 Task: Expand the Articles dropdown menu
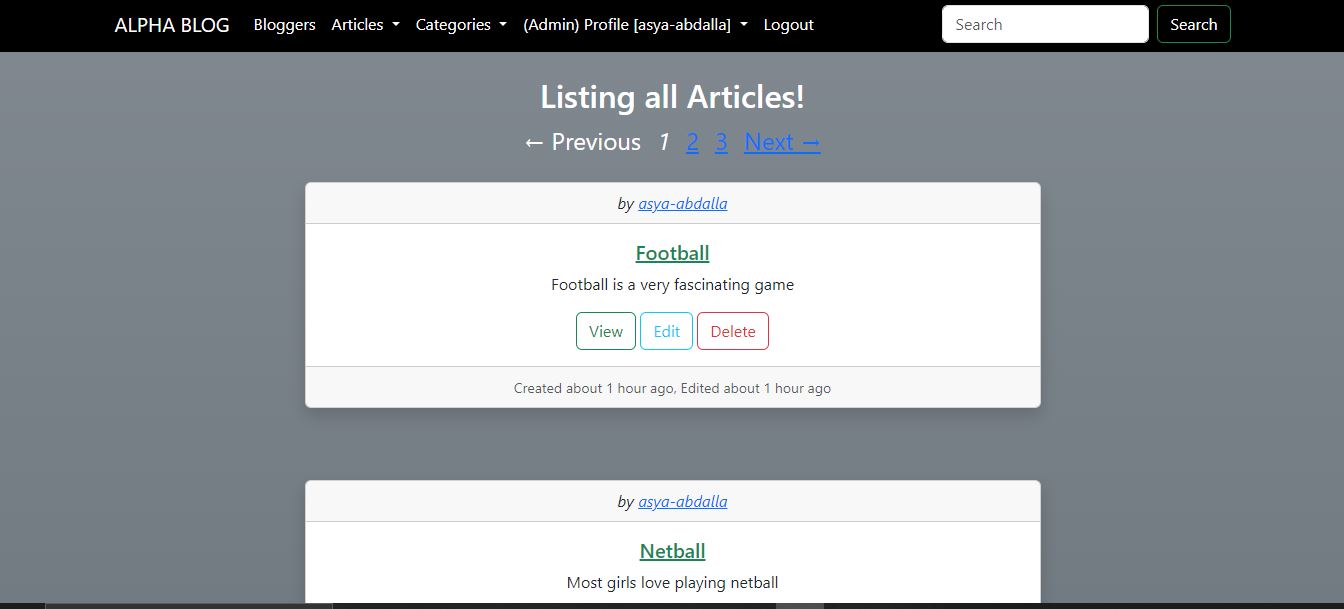click(x=365, y=25)
